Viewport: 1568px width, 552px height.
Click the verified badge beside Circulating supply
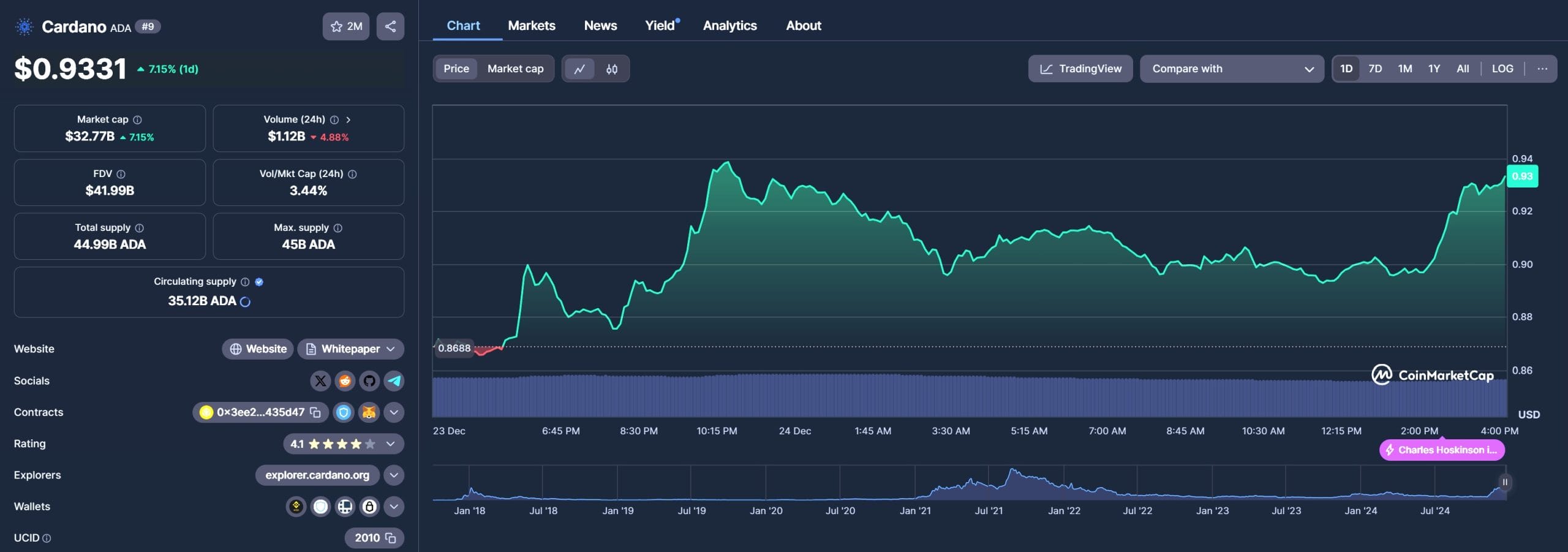click(x=259, y=282)
